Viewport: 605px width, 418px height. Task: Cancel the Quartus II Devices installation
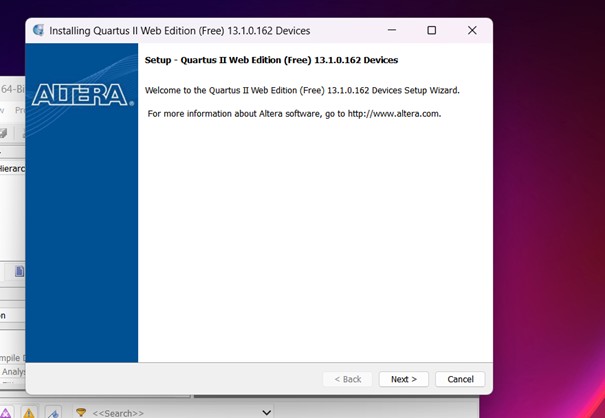point(460,379)
